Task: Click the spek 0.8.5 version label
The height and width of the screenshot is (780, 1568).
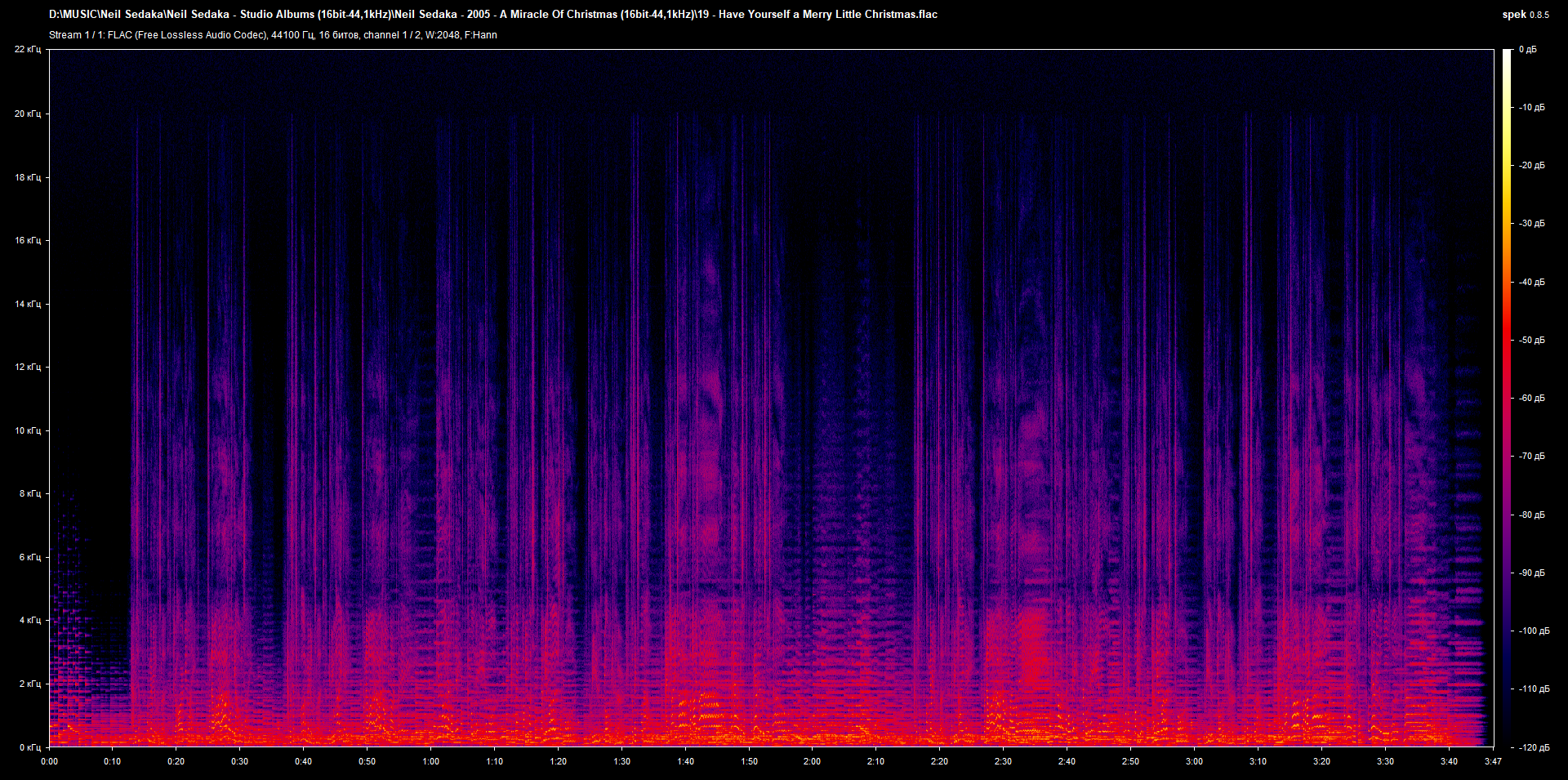Action: pos(1526,15)
